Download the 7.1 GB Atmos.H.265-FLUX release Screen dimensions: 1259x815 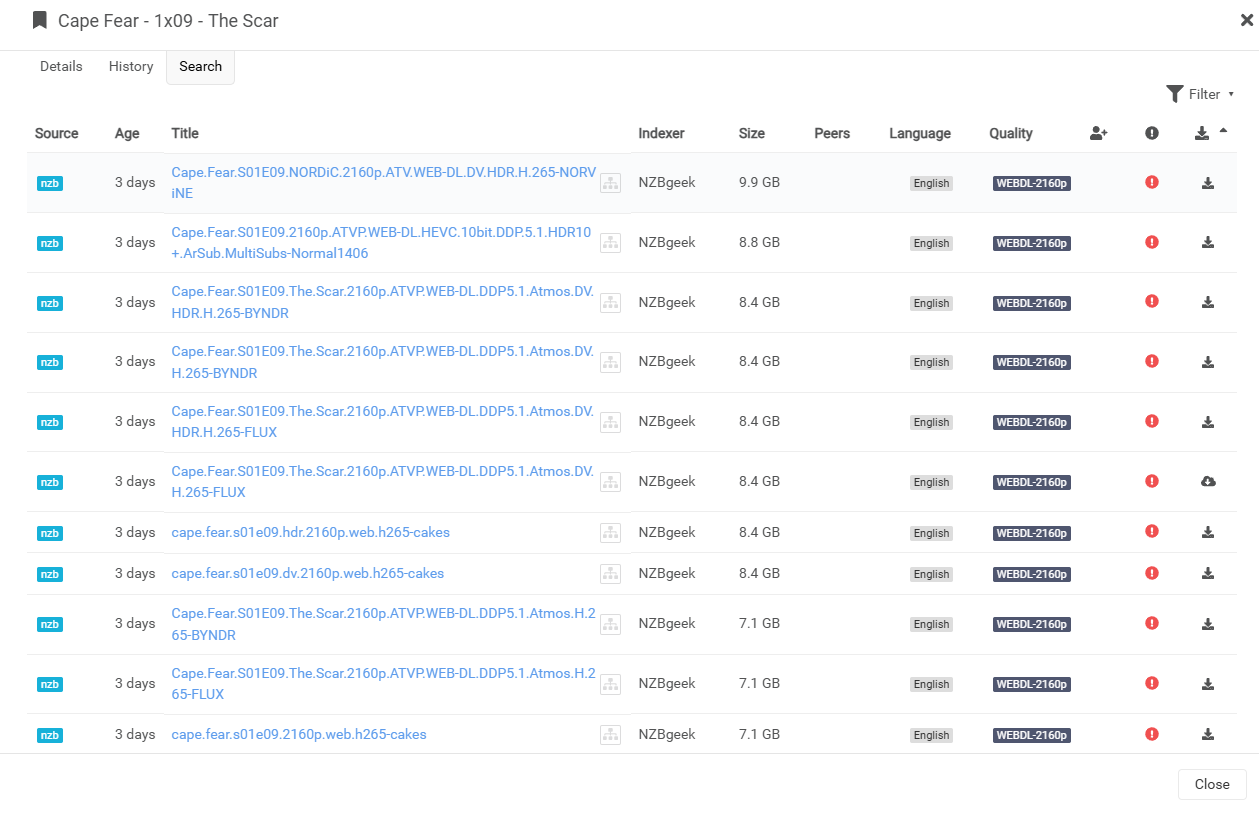1208,684
